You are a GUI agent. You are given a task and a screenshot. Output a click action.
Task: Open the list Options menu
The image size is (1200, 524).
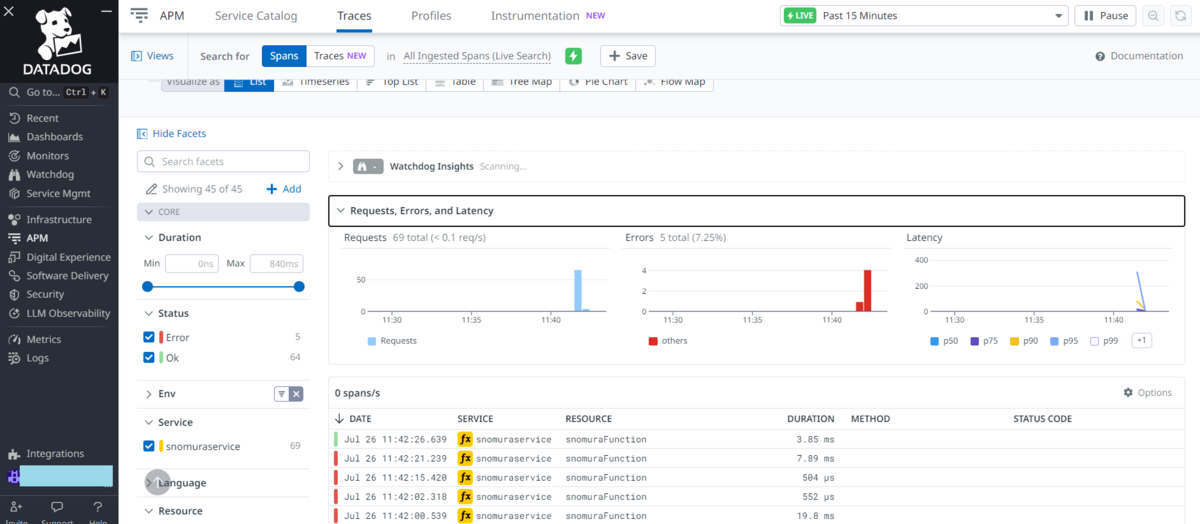click(1147, 393)
